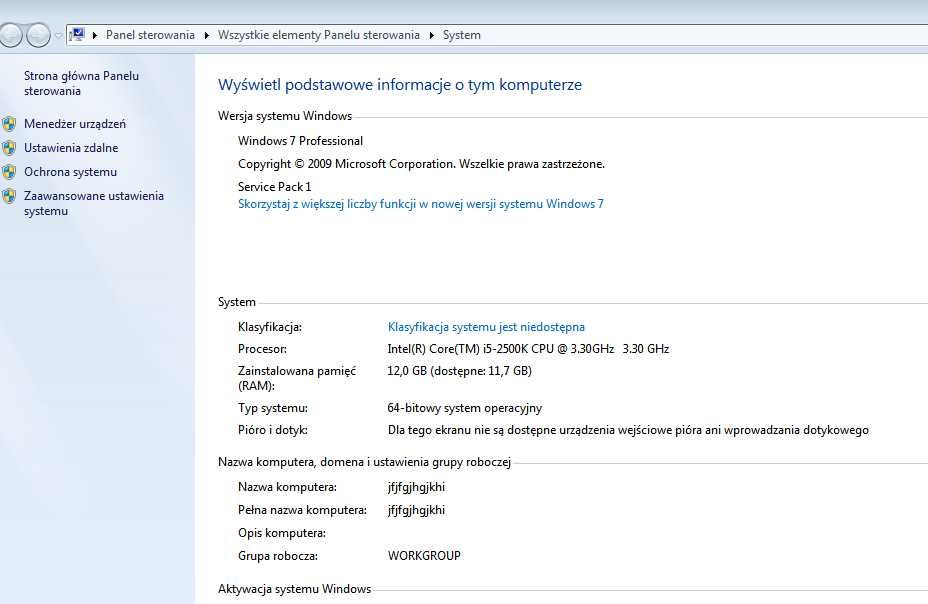Click the Nazwa komputera value jfjfgjhgjkhi
928x604 pixels.
[416, 487]
